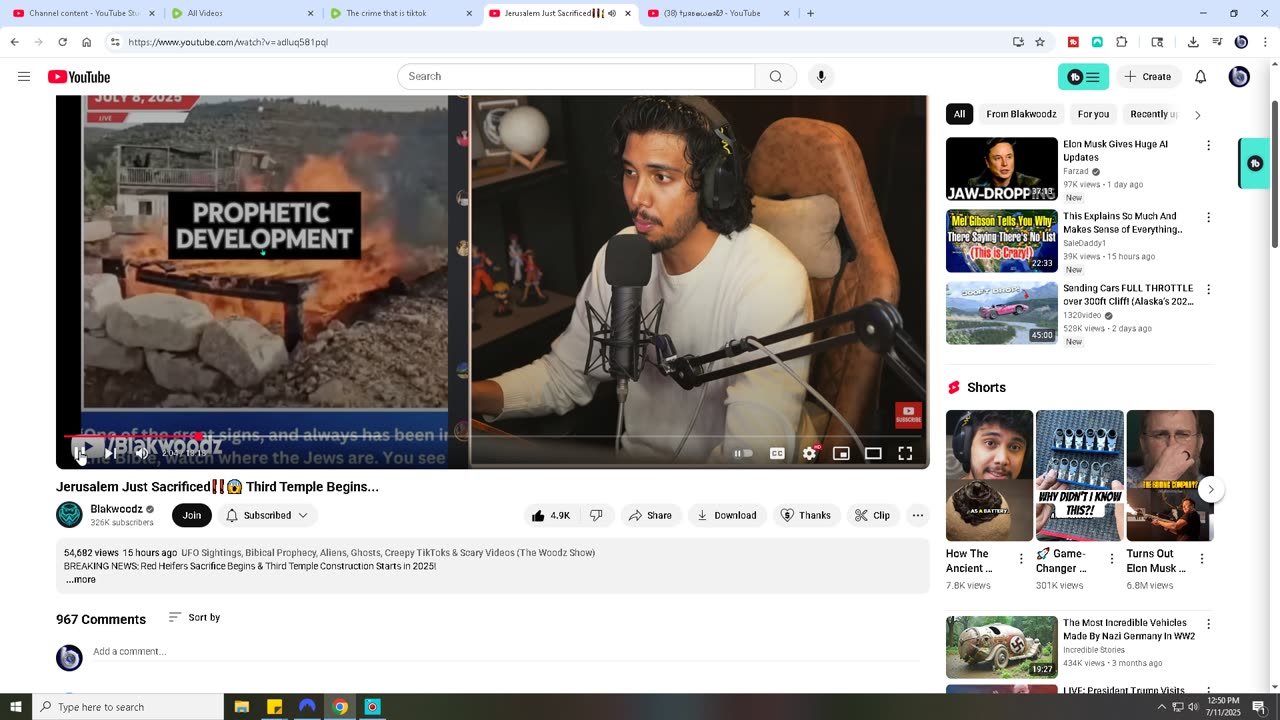Open Chrome downloads icon

tap(1193, 42)
